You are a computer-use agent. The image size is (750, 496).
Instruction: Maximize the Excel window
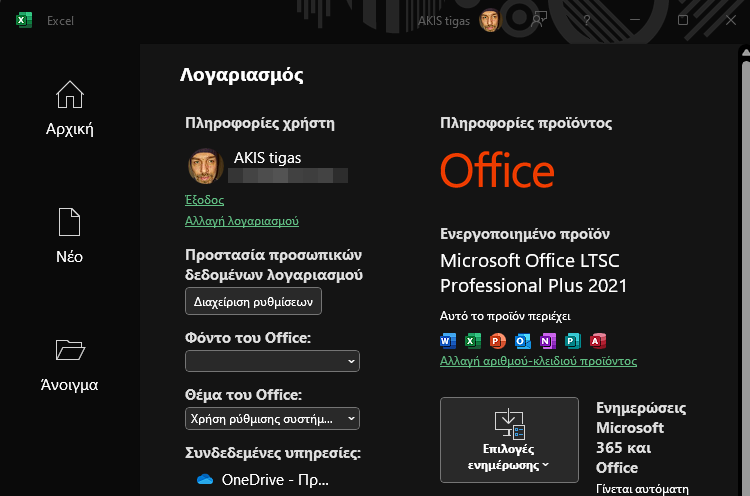click(x=683, y=20)
